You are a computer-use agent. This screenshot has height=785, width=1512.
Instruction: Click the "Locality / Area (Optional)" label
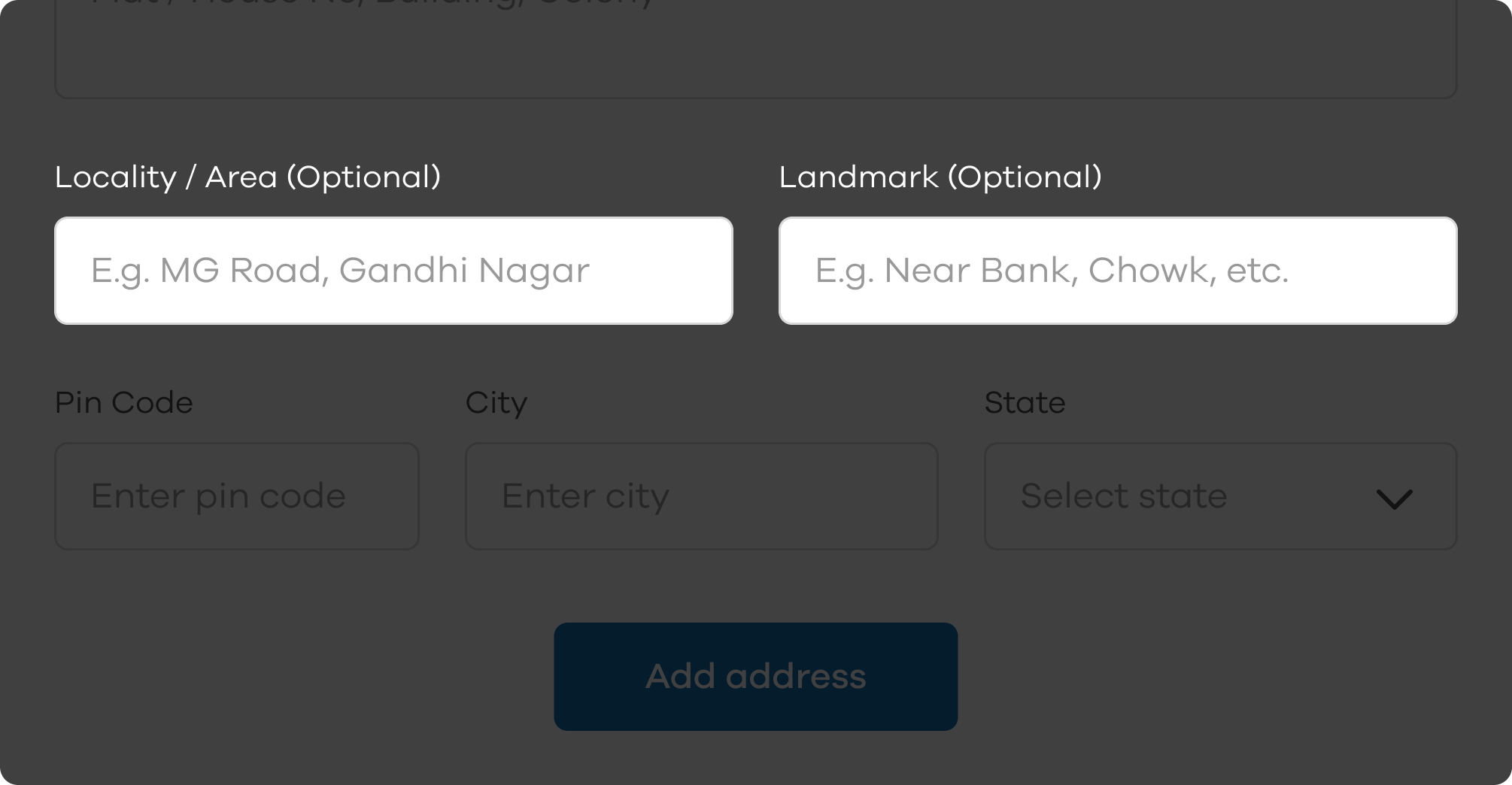[247, 177]
